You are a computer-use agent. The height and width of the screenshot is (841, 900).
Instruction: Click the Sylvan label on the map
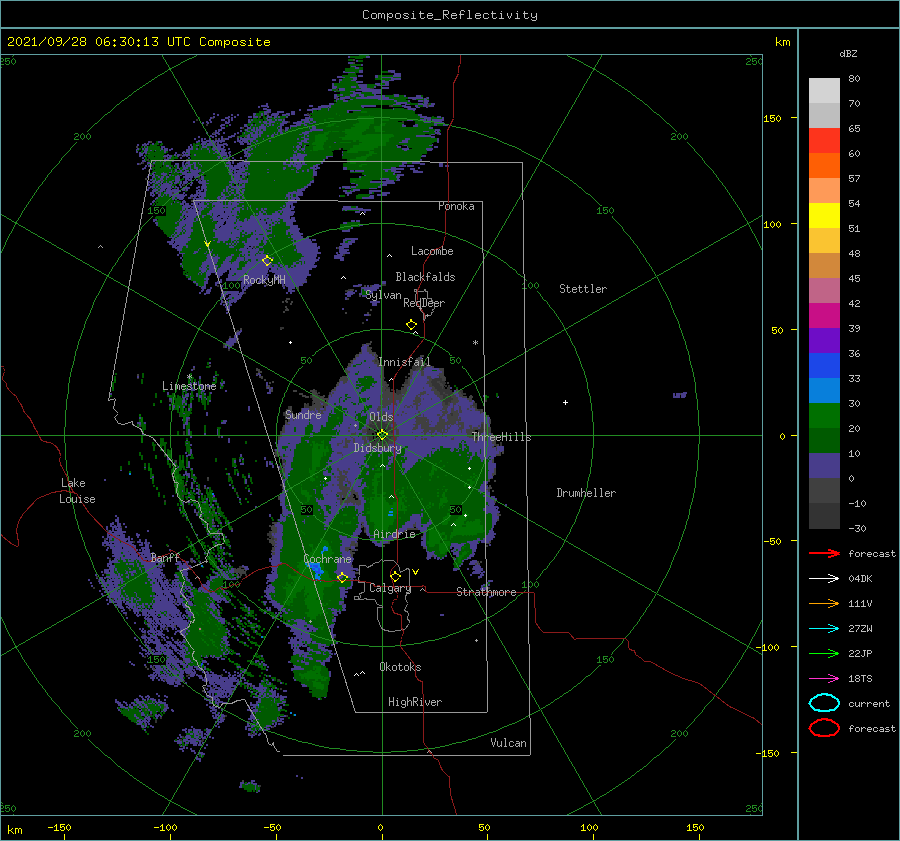pos(383,295)
